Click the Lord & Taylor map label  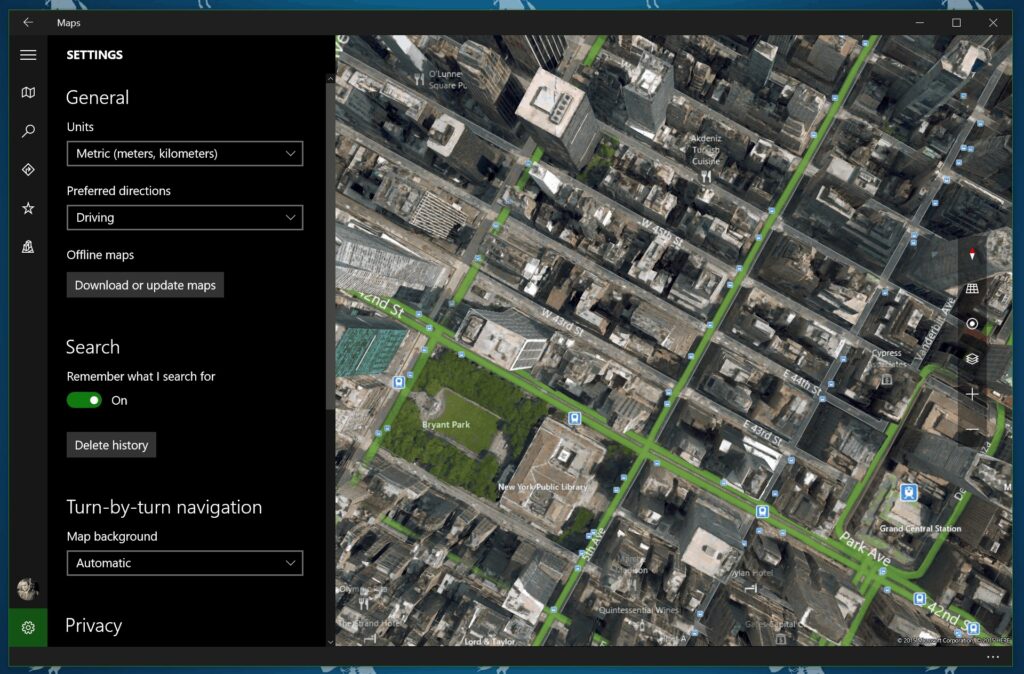pyautogui.click(x=490, y=641)
